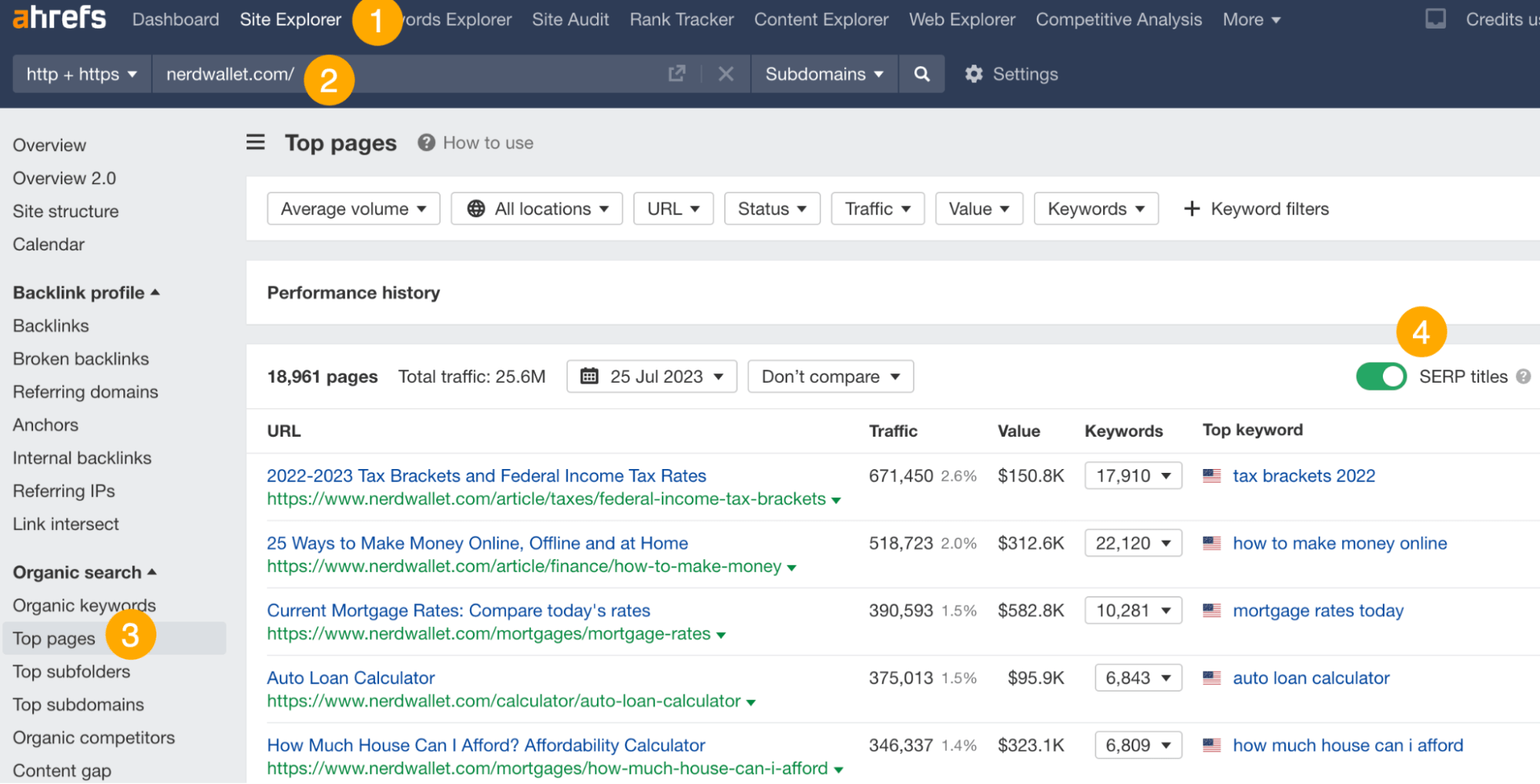
Task: Click the globe icon in All locations filter
Action: click(476, 208)
